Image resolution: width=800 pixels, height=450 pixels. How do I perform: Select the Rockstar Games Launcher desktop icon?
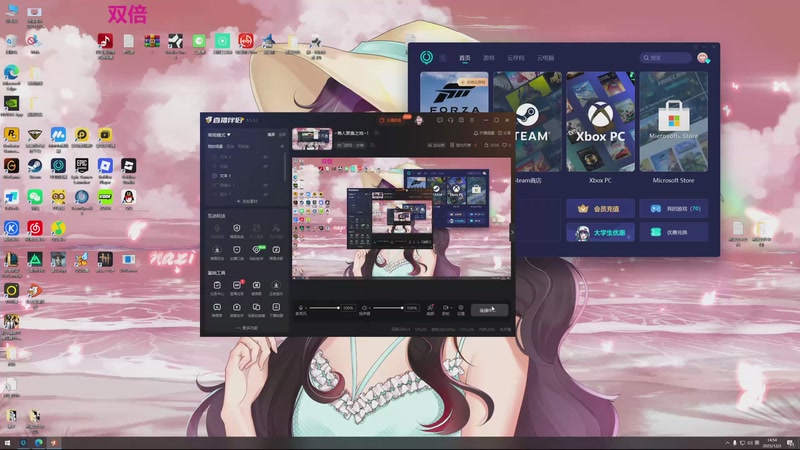11,135
